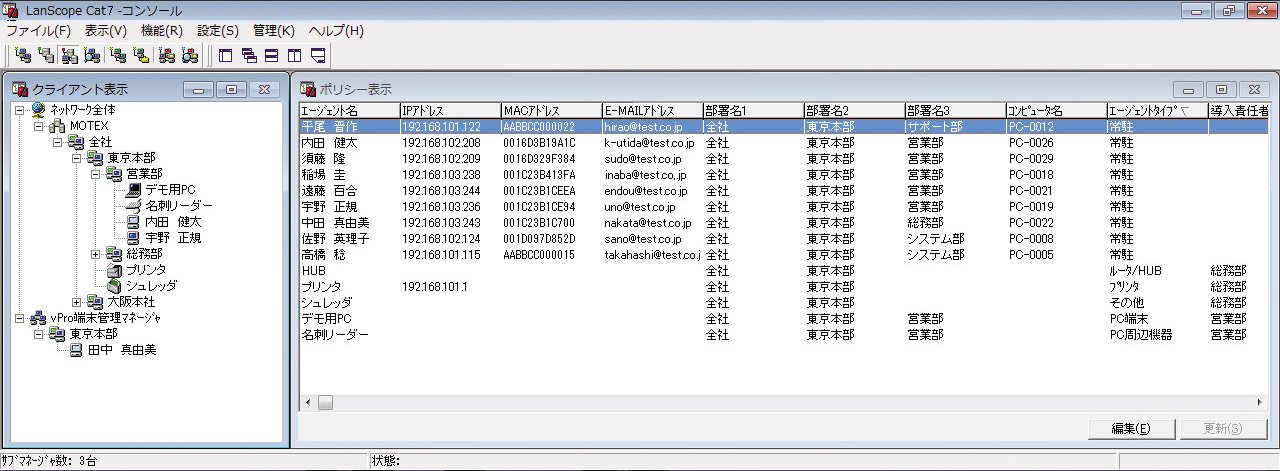Click the MAC cell AABBCC000015
This screenshot has width=1280, height=471.
[539, 255]
